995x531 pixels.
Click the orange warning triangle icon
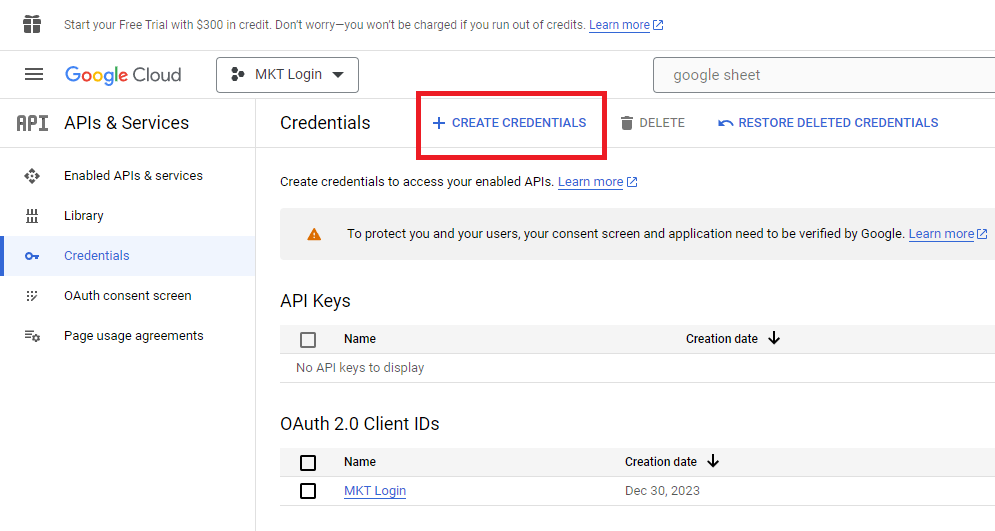314,234
